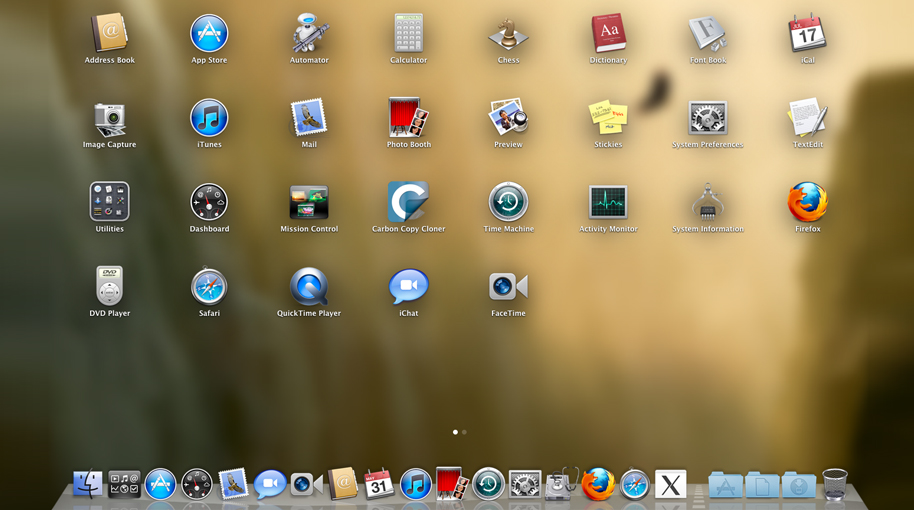The height and width of the screenshot is (510, 914).
Task: Open iTunes from the Dock
Action: (x=416, y=484)
